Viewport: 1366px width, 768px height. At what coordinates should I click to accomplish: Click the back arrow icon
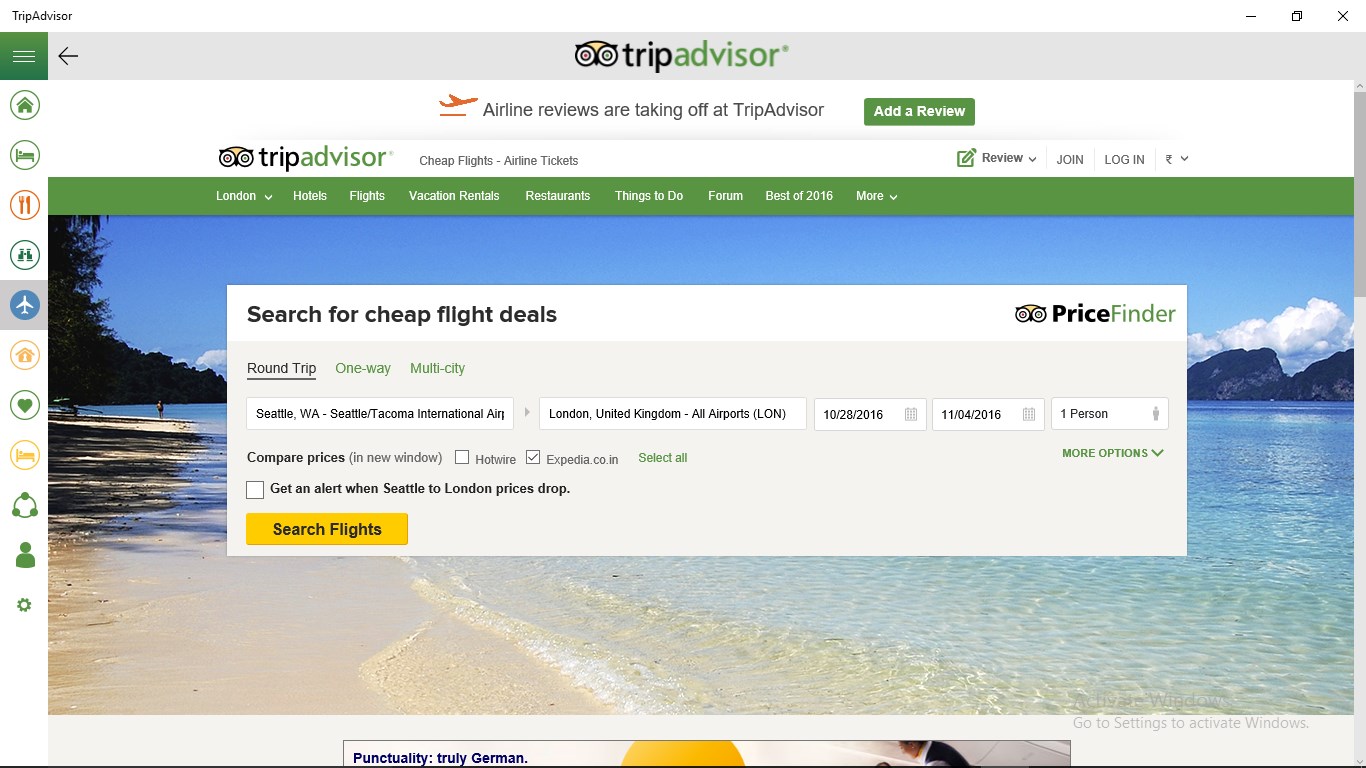[68, 56]
